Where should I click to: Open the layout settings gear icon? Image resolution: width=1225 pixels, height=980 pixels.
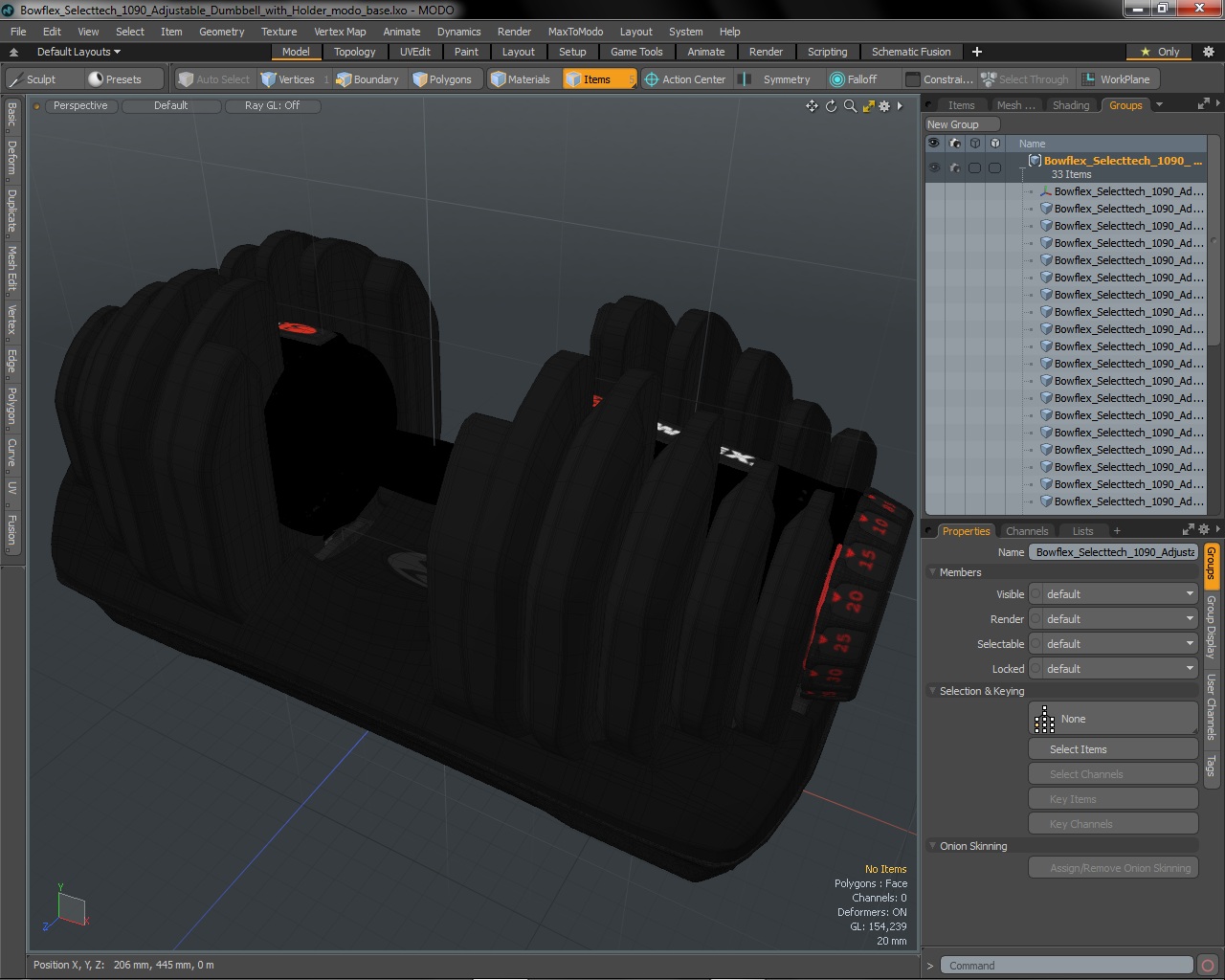coord(1208,52)
